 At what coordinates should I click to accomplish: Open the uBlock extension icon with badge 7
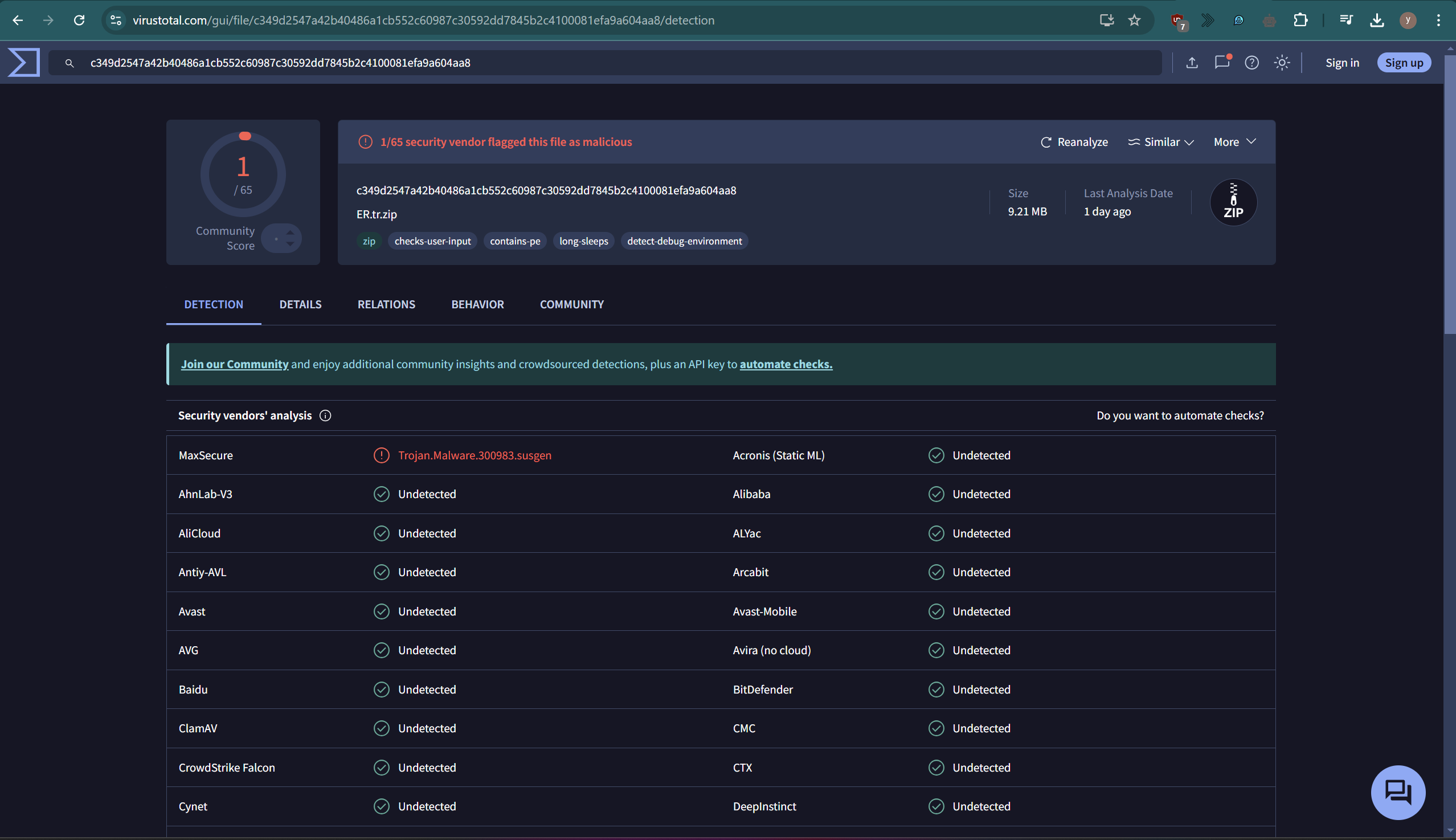[1178, 21]
